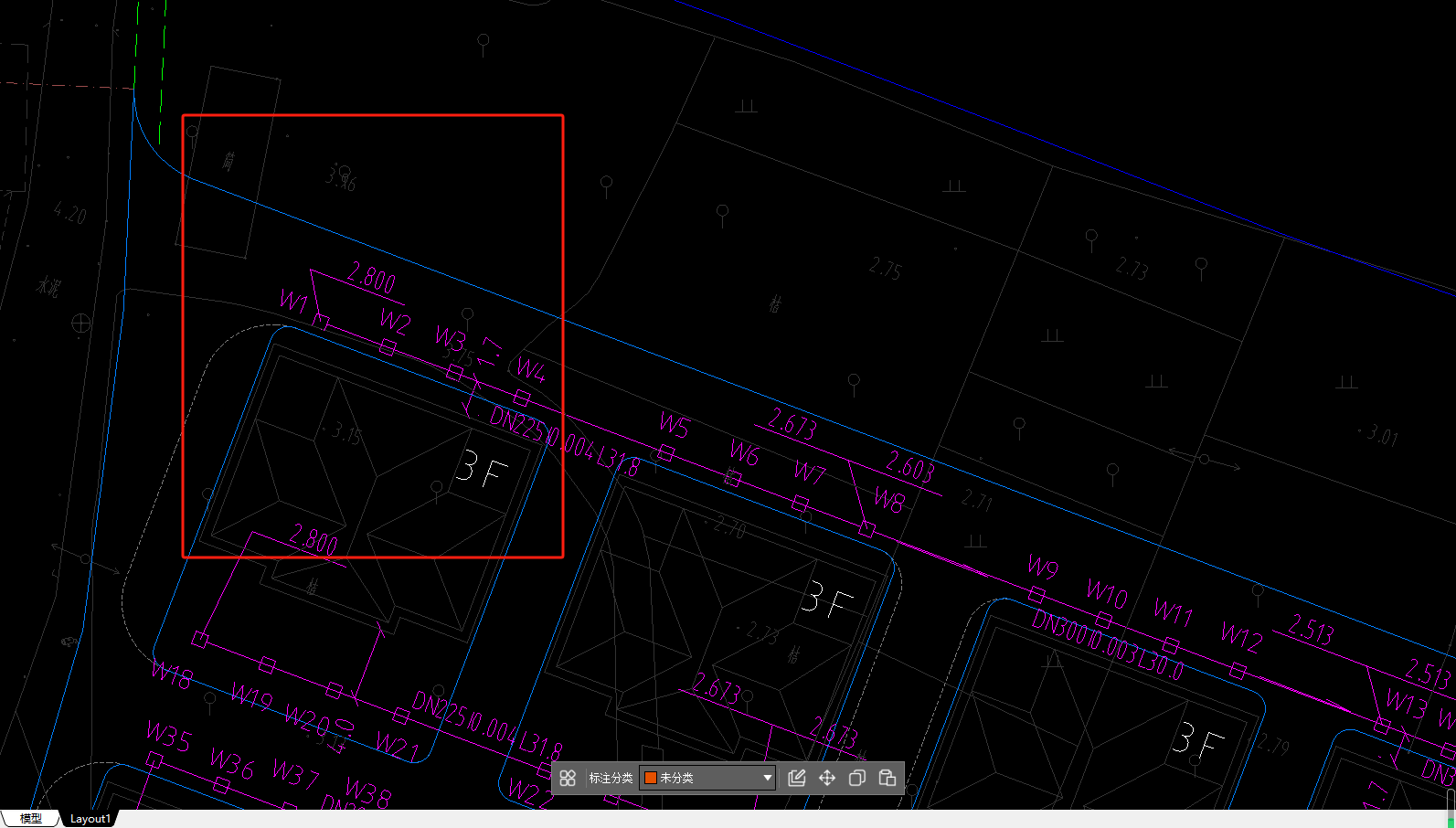Click the W1 manhole label

pos(293,301)
